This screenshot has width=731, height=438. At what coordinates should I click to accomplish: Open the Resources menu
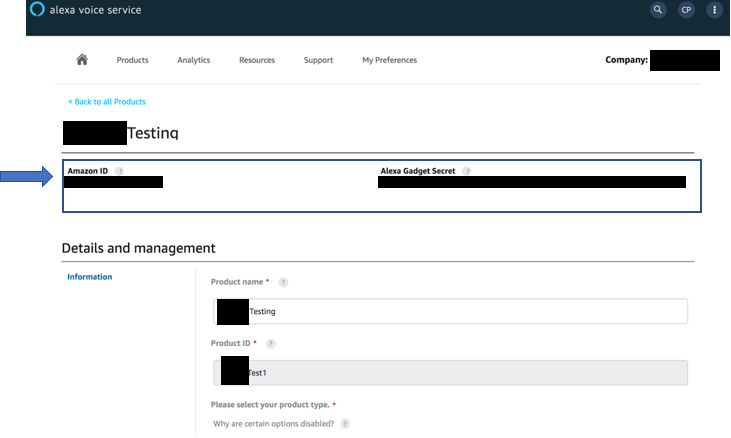coord(257,60)
